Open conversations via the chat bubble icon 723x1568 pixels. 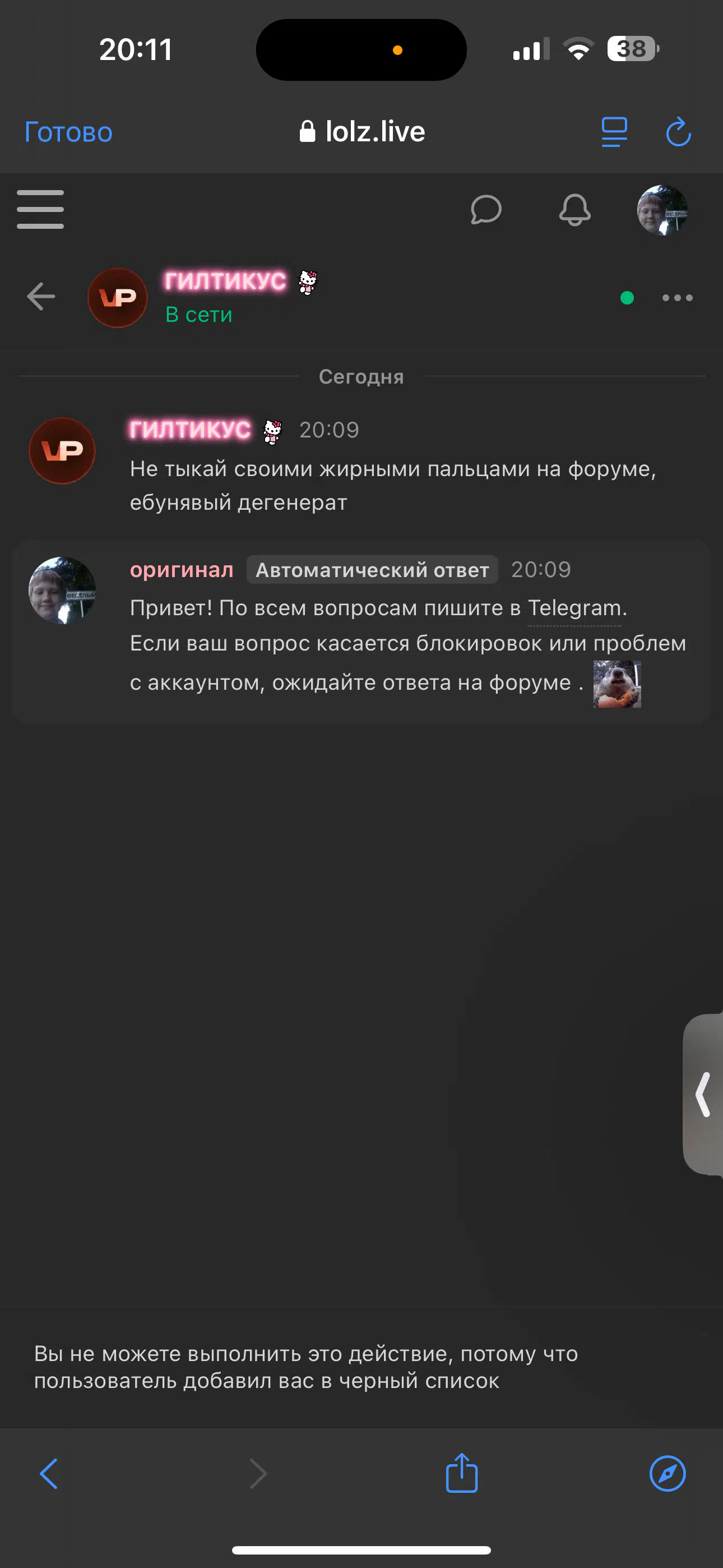(x=486, y=210)
